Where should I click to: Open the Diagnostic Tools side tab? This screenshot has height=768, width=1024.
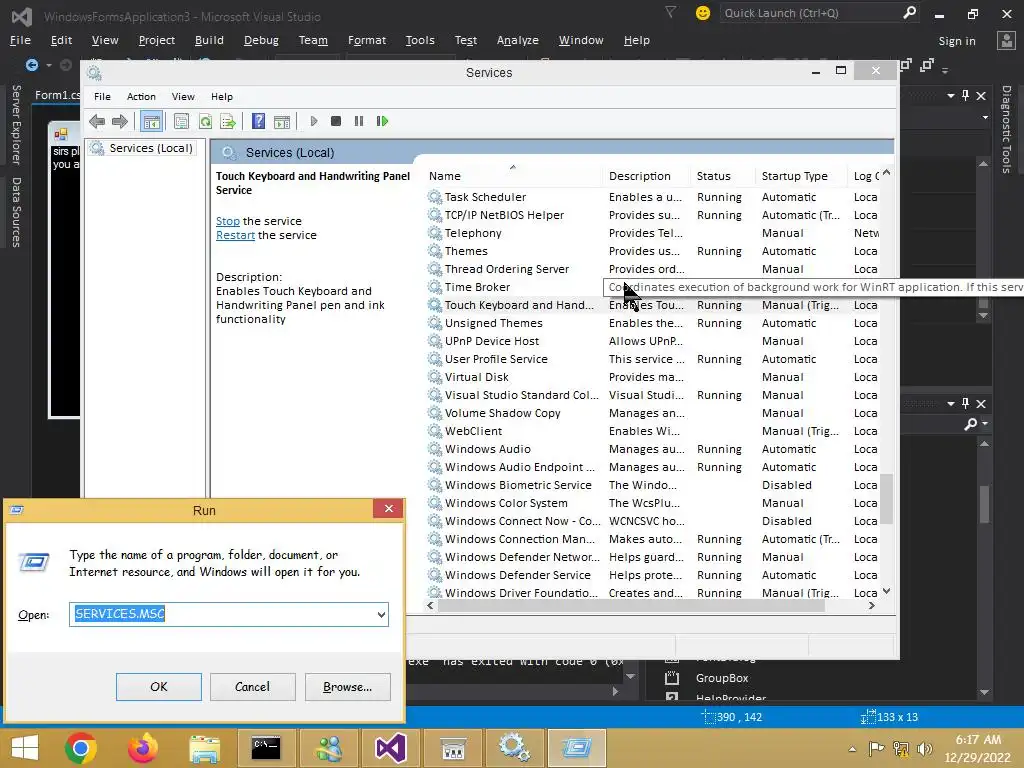click(x=1006, y=129)
